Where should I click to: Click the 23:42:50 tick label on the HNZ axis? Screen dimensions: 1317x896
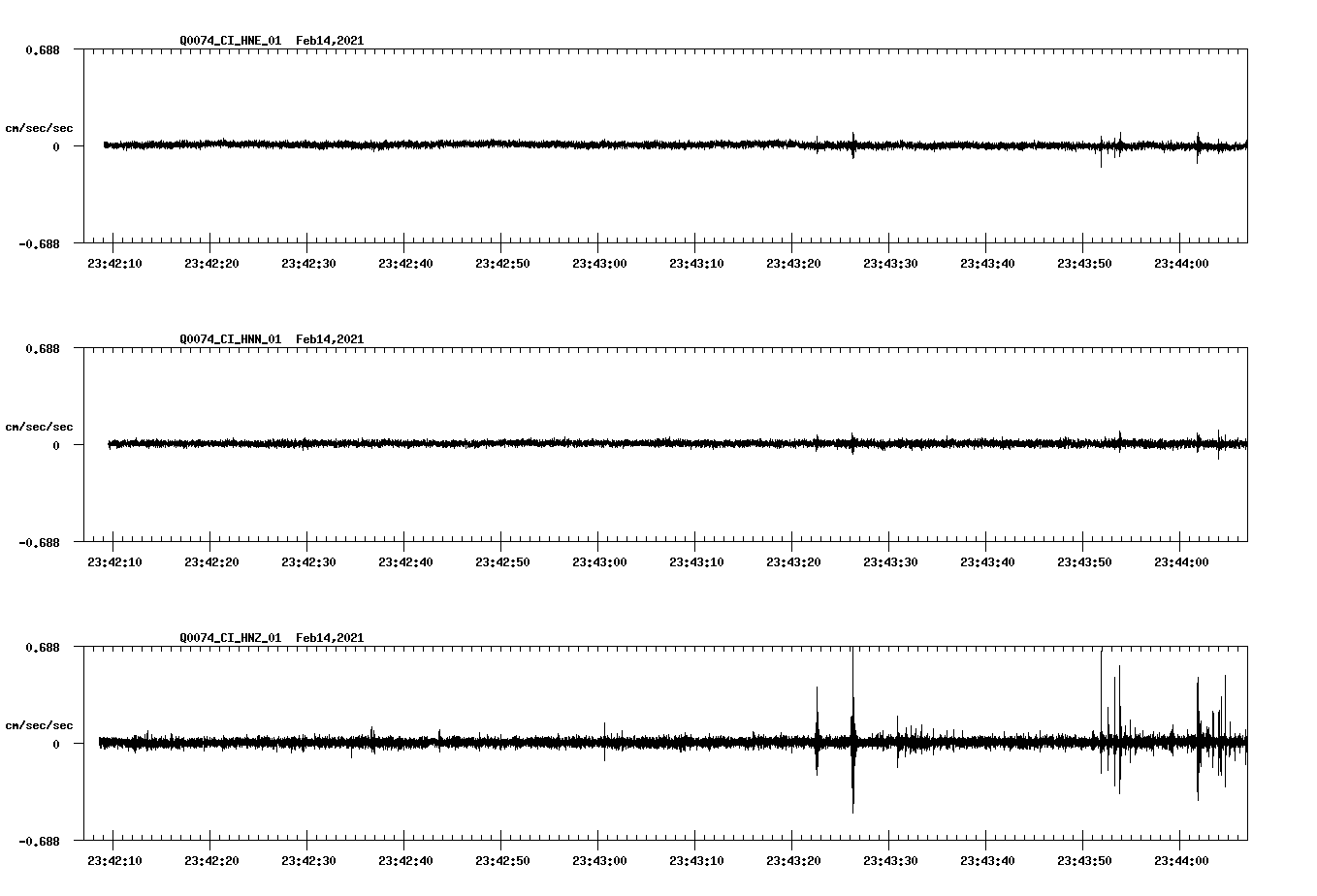(x=503, y=859)
